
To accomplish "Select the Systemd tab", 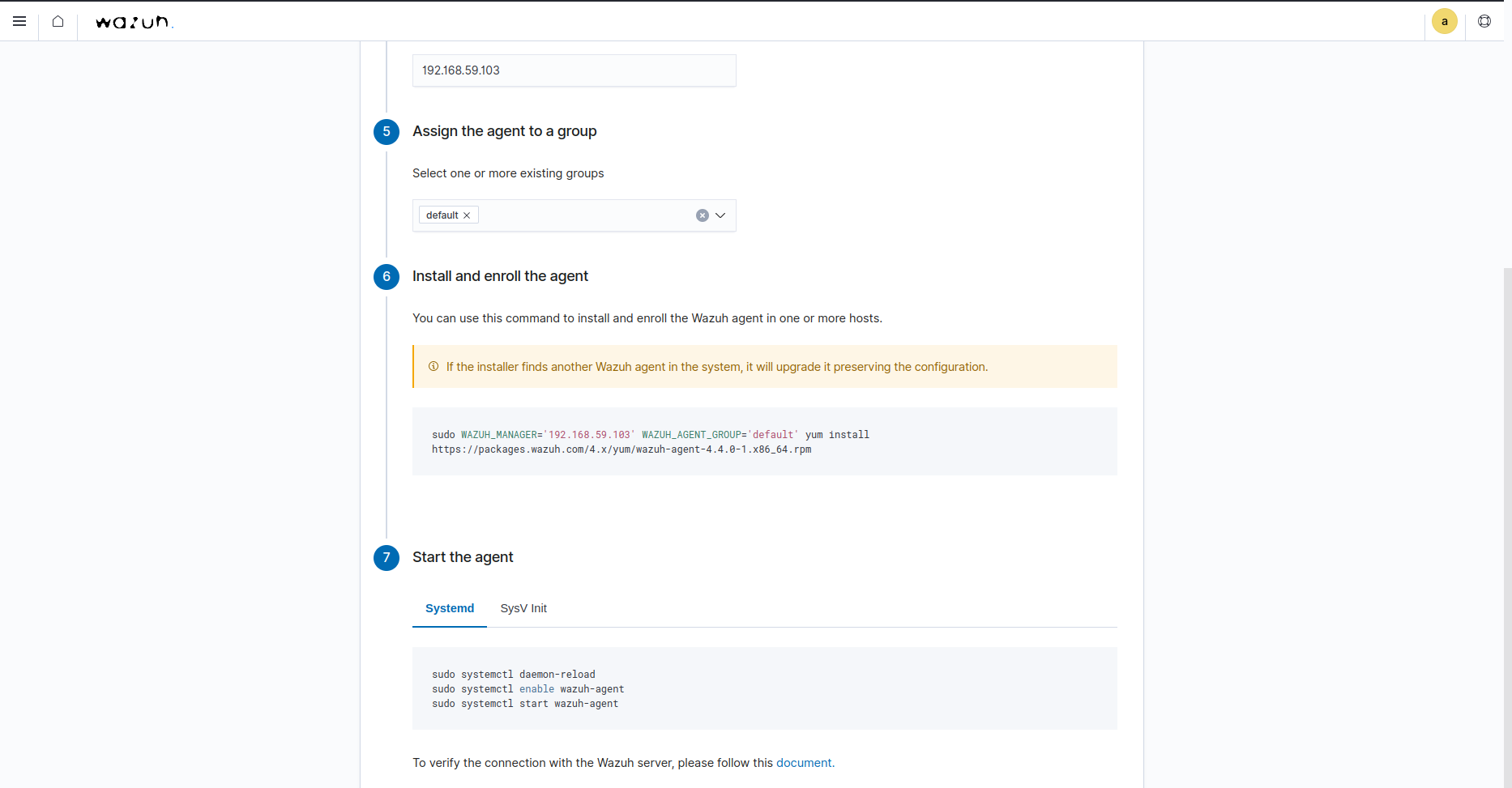I will [x=450, y=608].
